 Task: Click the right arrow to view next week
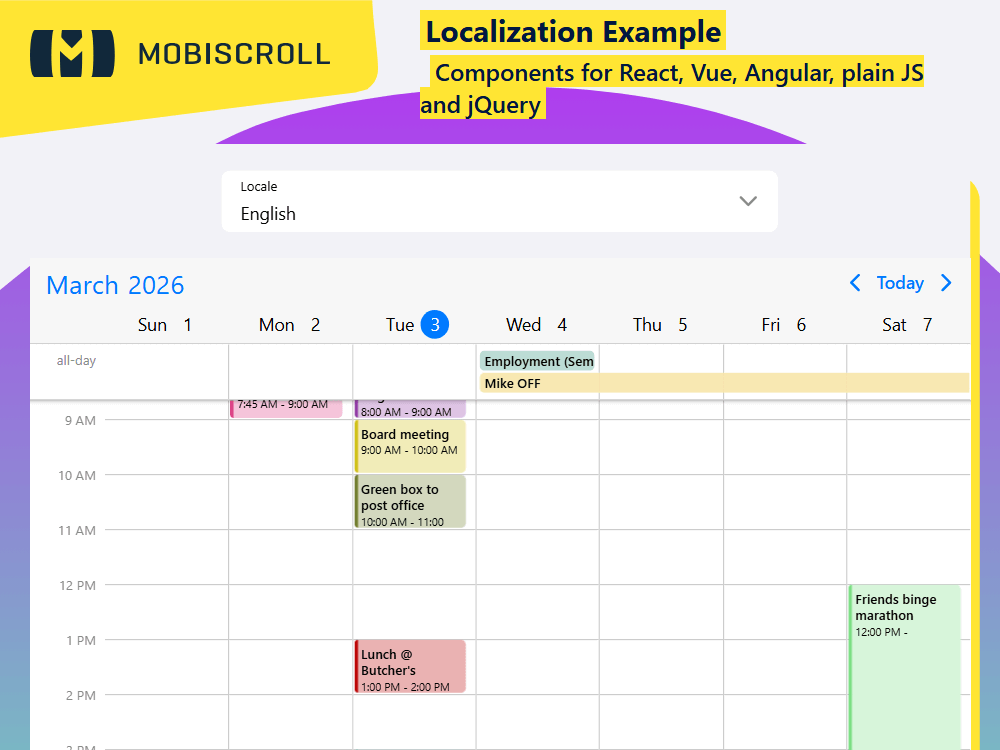pos(946,283)
